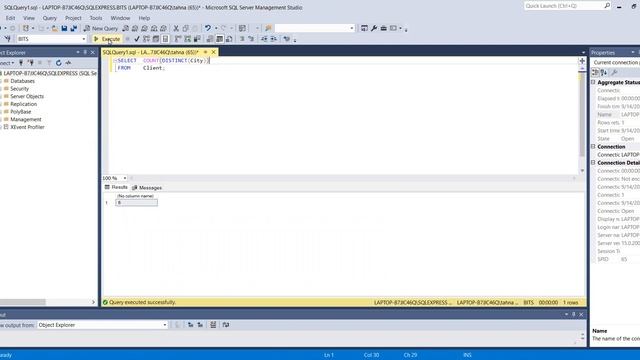Toggle Results to File
The image size is (640, 360).
[229, 39]
